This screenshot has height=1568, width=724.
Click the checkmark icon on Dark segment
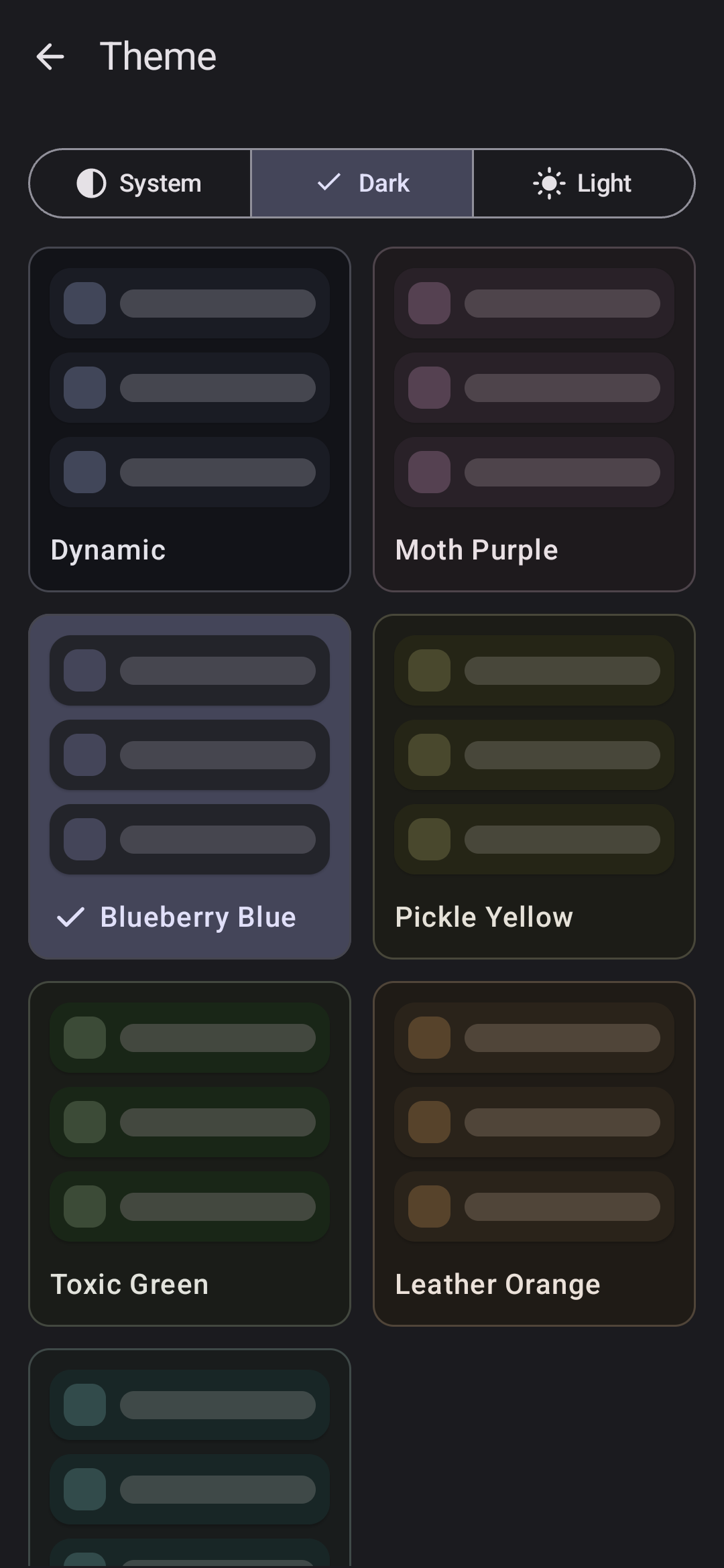coord(328,182)
